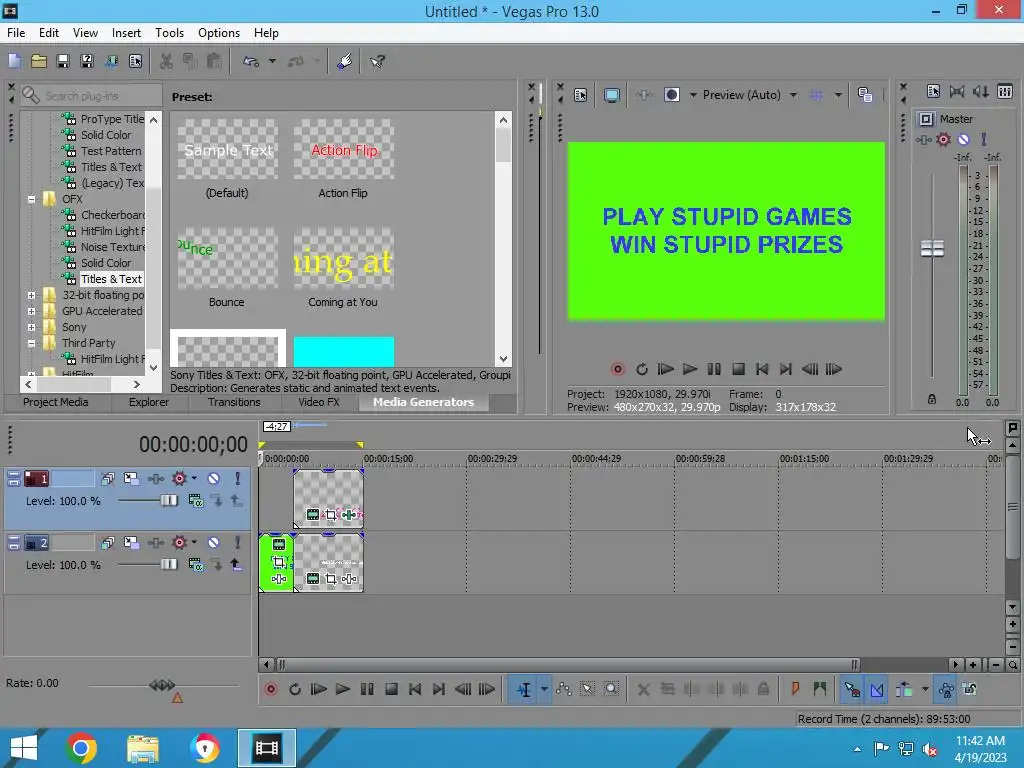Select the Coming at You preset thumbnail
This screenshot has width=1024, height=768.
tap(344, 259)
